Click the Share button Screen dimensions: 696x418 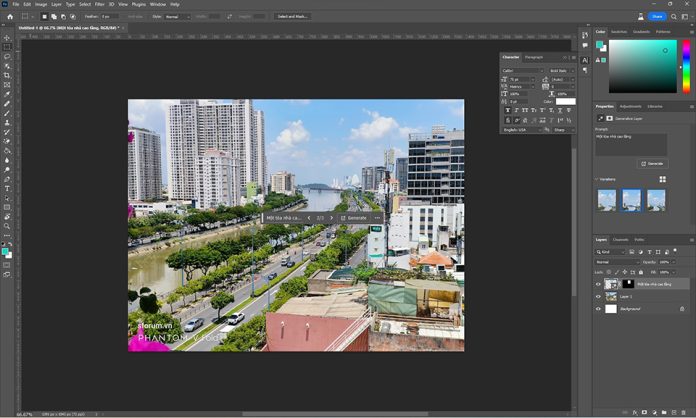pos(657,16)
